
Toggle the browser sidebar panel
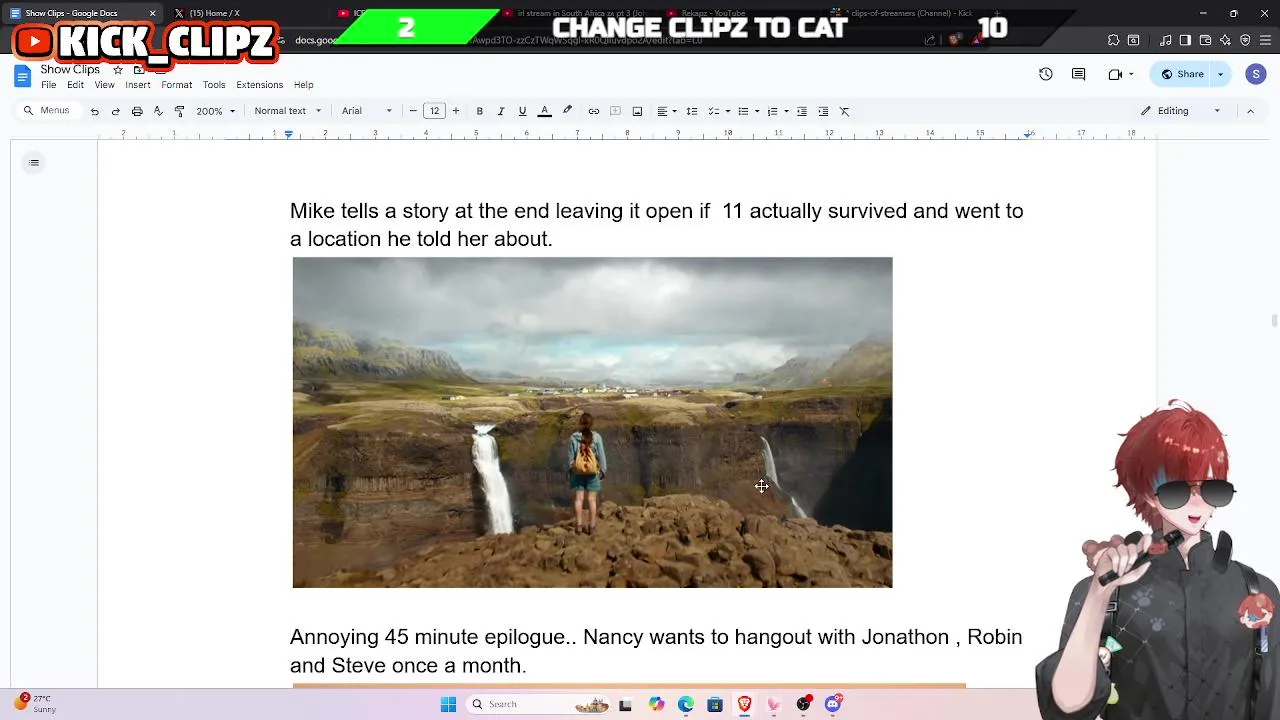click(1185, 40)
